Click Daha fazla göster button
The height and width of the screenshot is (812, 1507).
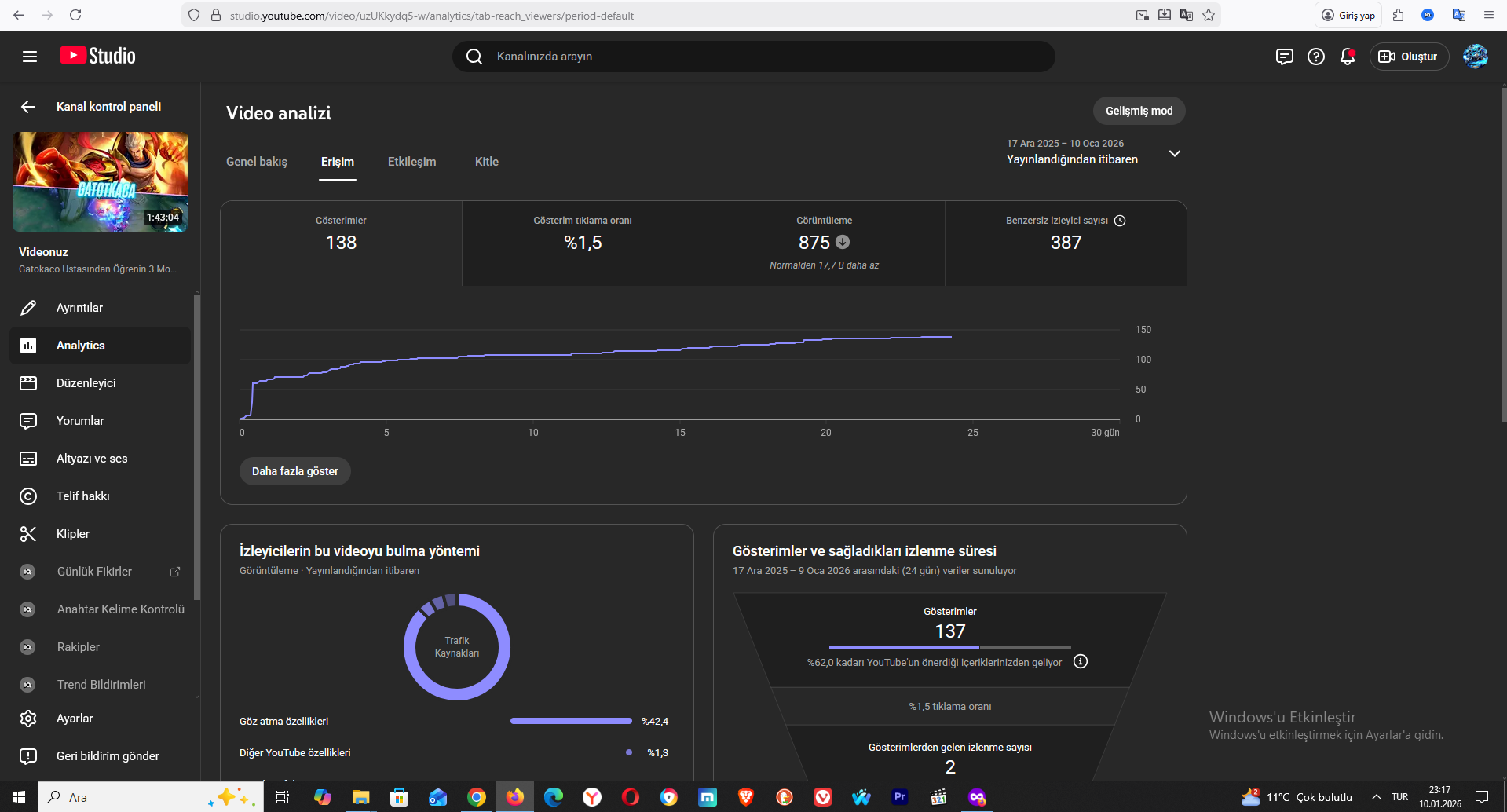[295, 471]
